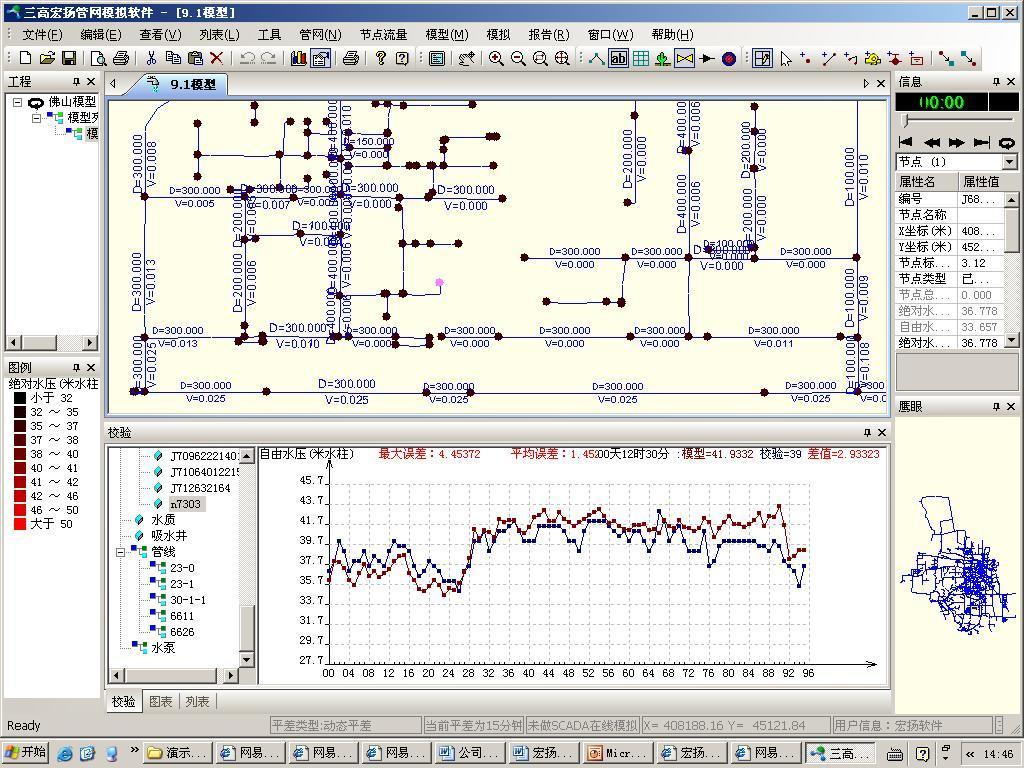Select the 23-0 pipeline tree item
Image resolution: width=1024 pixels, height=768 pixels.
pos(182,568)
